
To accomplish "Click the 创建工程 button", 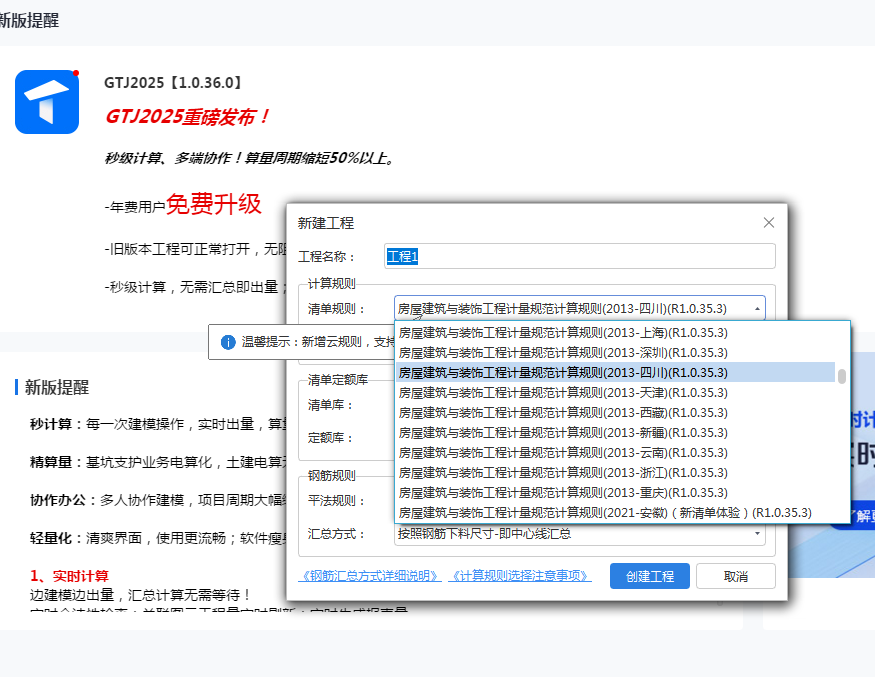I will [650, 576].
